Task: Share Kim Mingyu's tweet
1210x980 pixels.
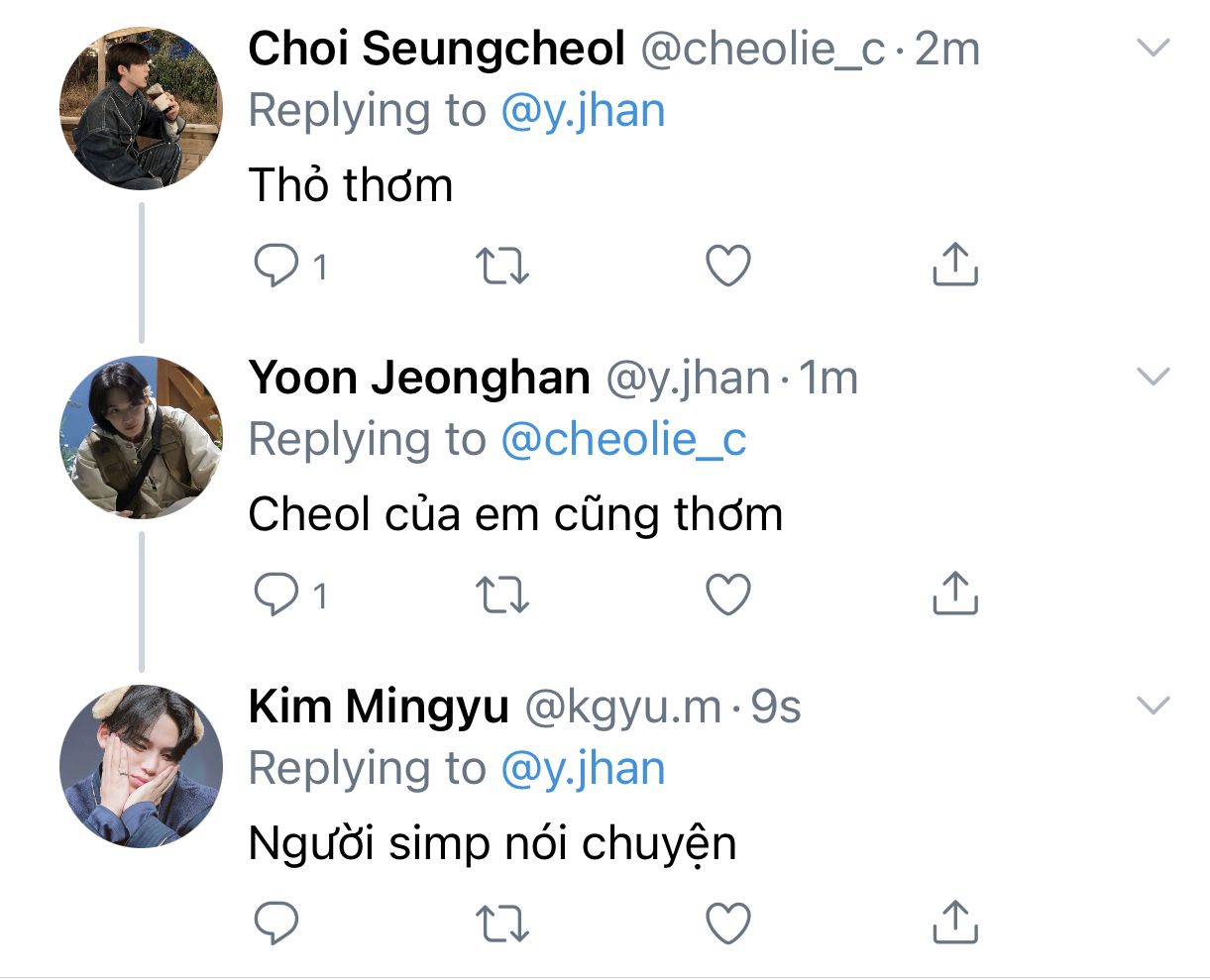Action: click(x=955, y=923)
